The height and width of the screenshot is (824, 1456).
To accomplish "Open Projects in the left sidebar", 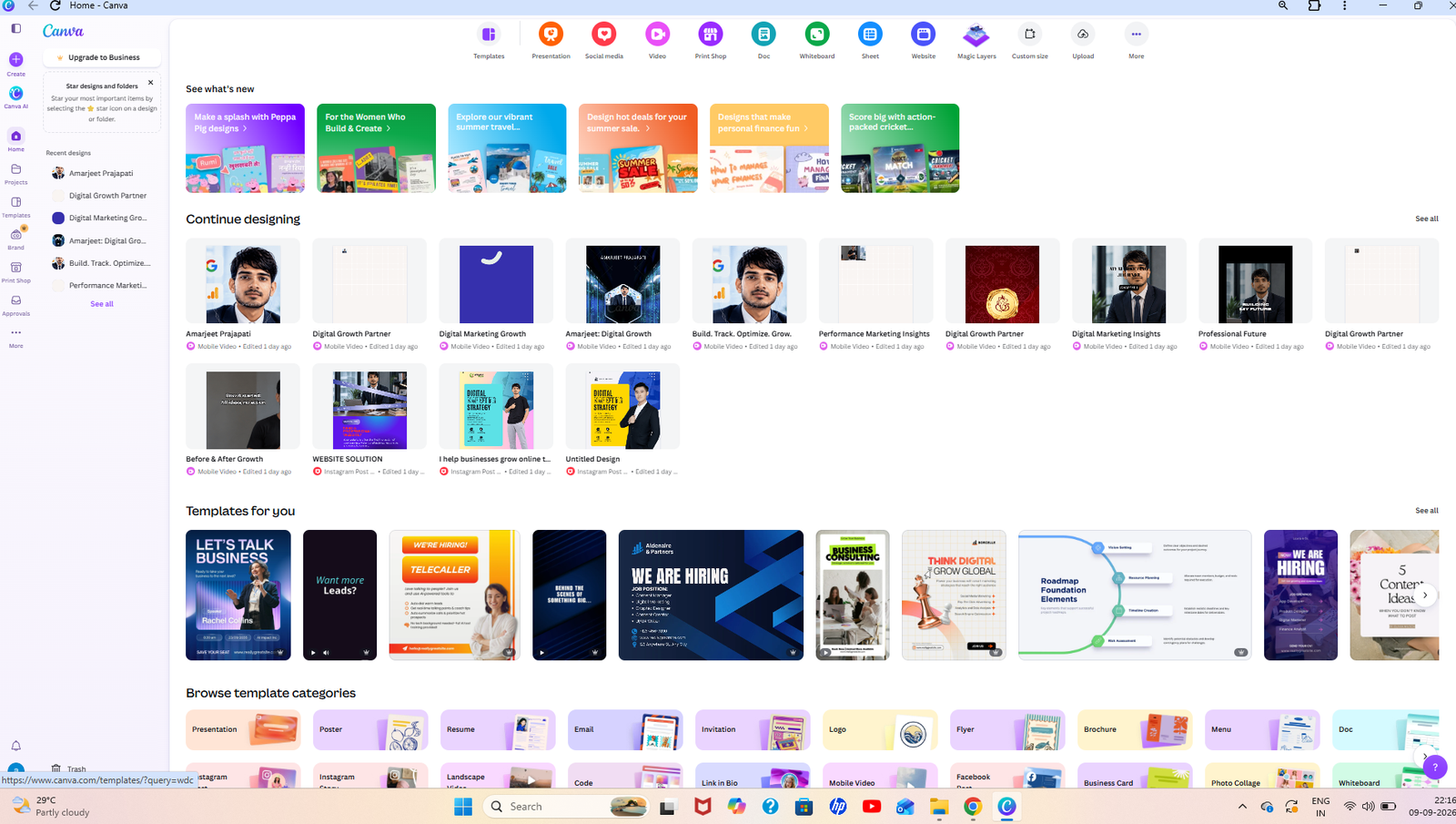I will coord(16,173).
